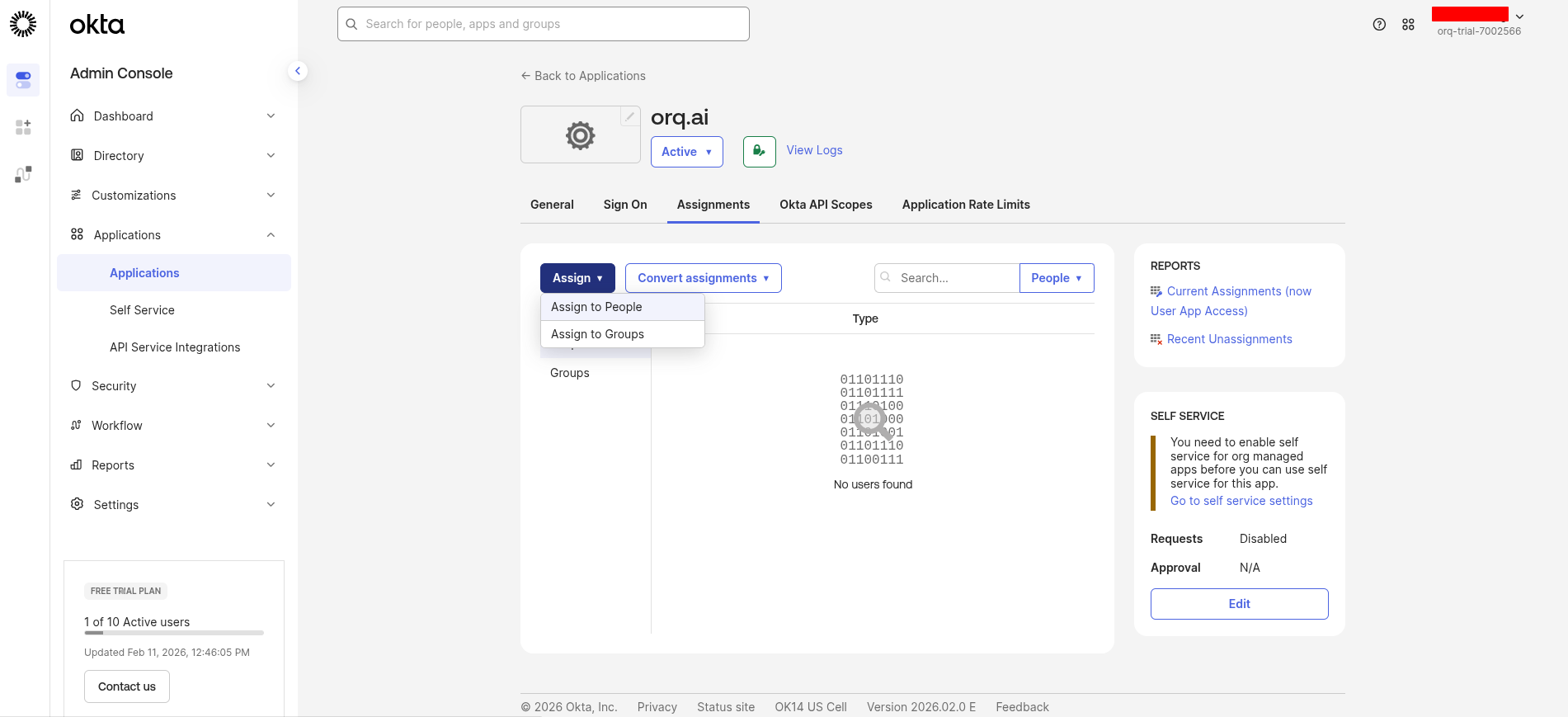Click the orq.ai gear app logo
Screen dimensions: 1568x717
pos(580,134)
